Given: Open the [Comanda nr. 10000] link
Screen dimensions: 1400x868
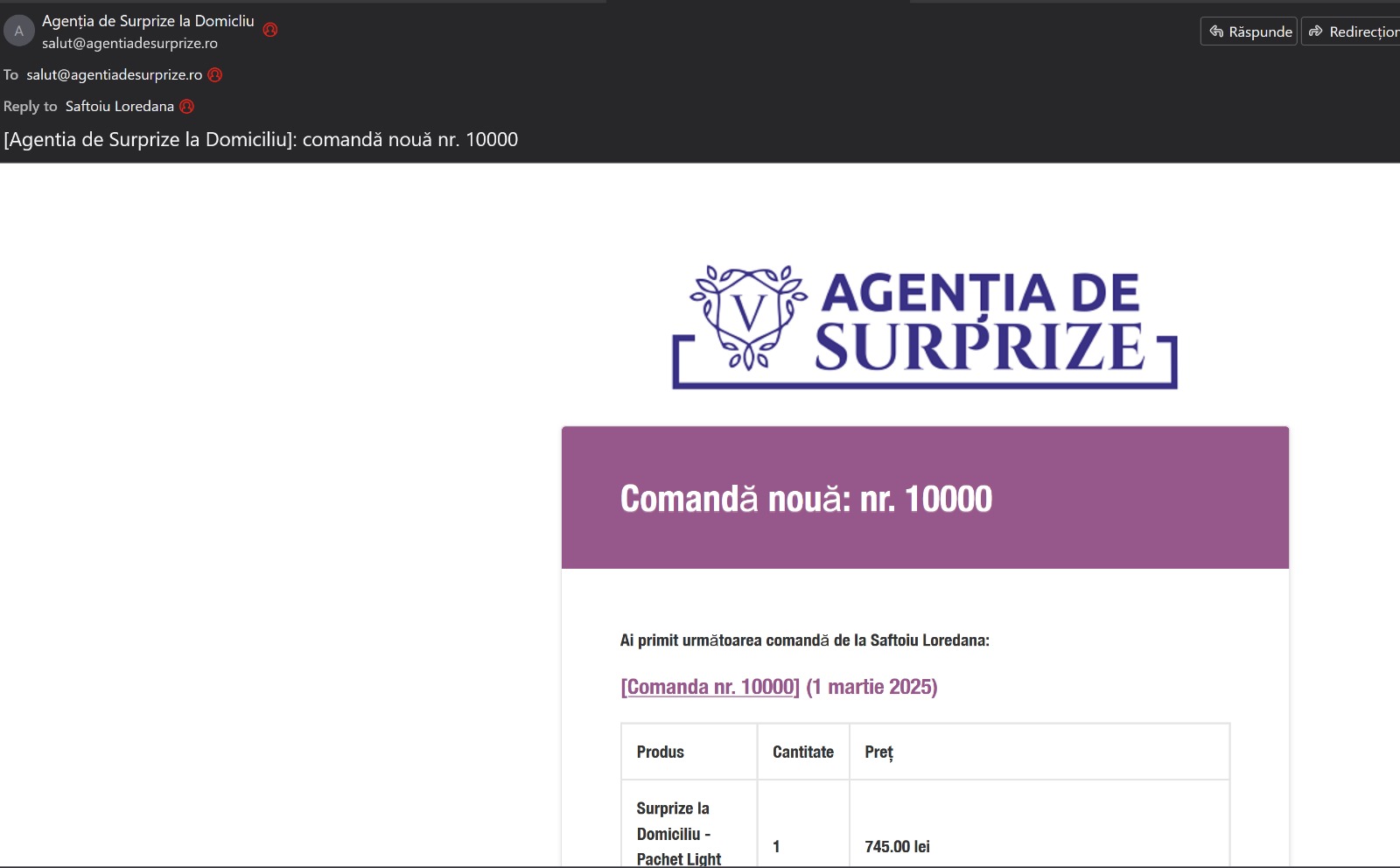Looking at the screenshot, I should point(710,687).
